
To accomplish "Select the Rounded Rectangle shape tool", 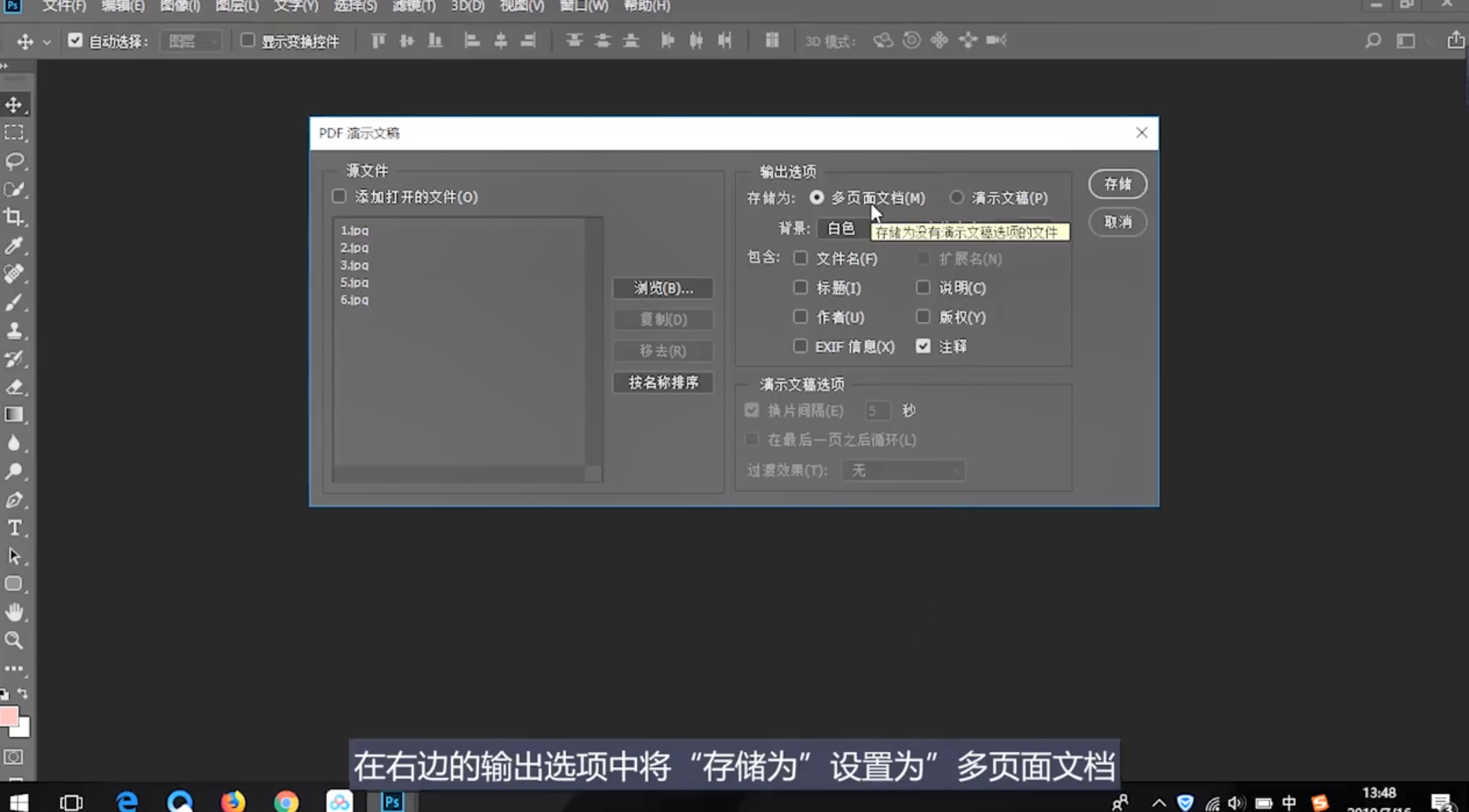I will pos(14,584).
